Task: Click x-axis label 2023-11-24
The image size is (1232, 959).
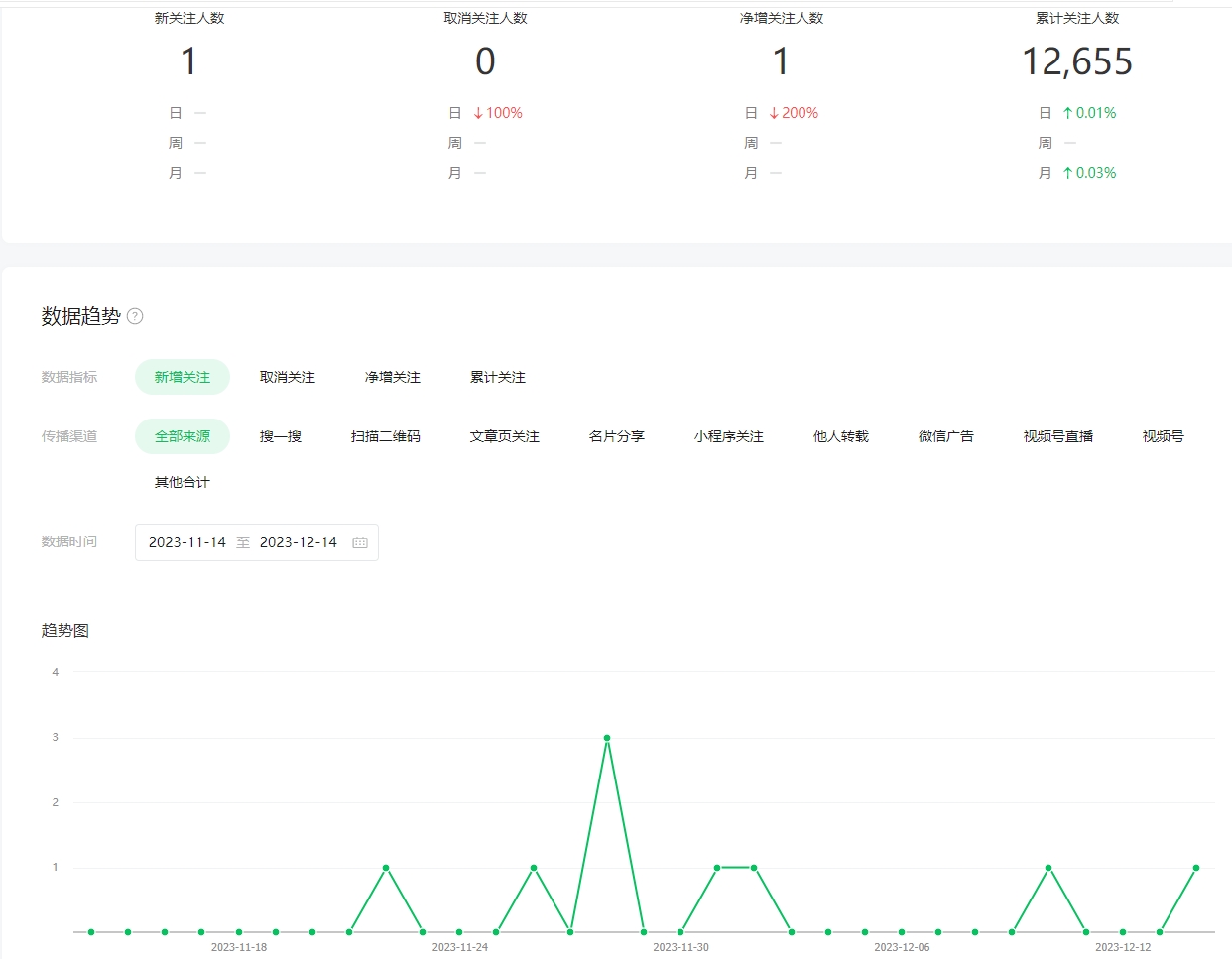Action: coord(460,947)
